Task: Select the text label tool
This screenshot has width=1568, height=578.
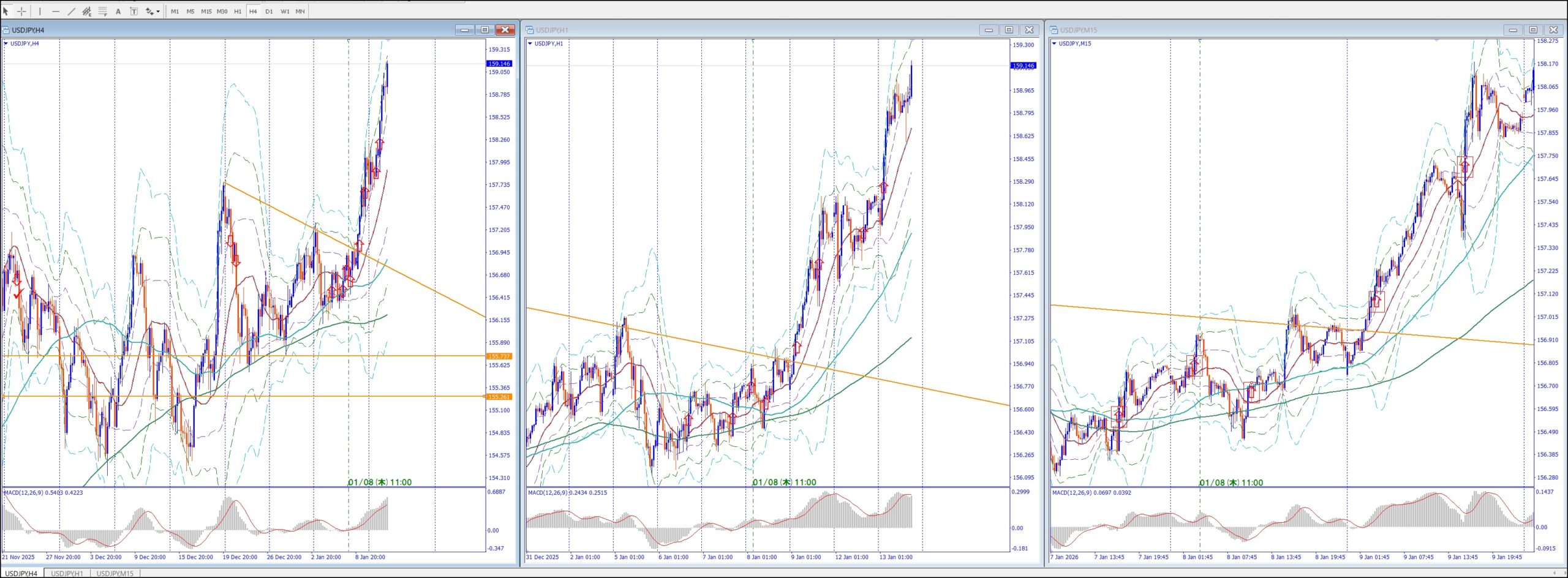Action: pos(134,11)
